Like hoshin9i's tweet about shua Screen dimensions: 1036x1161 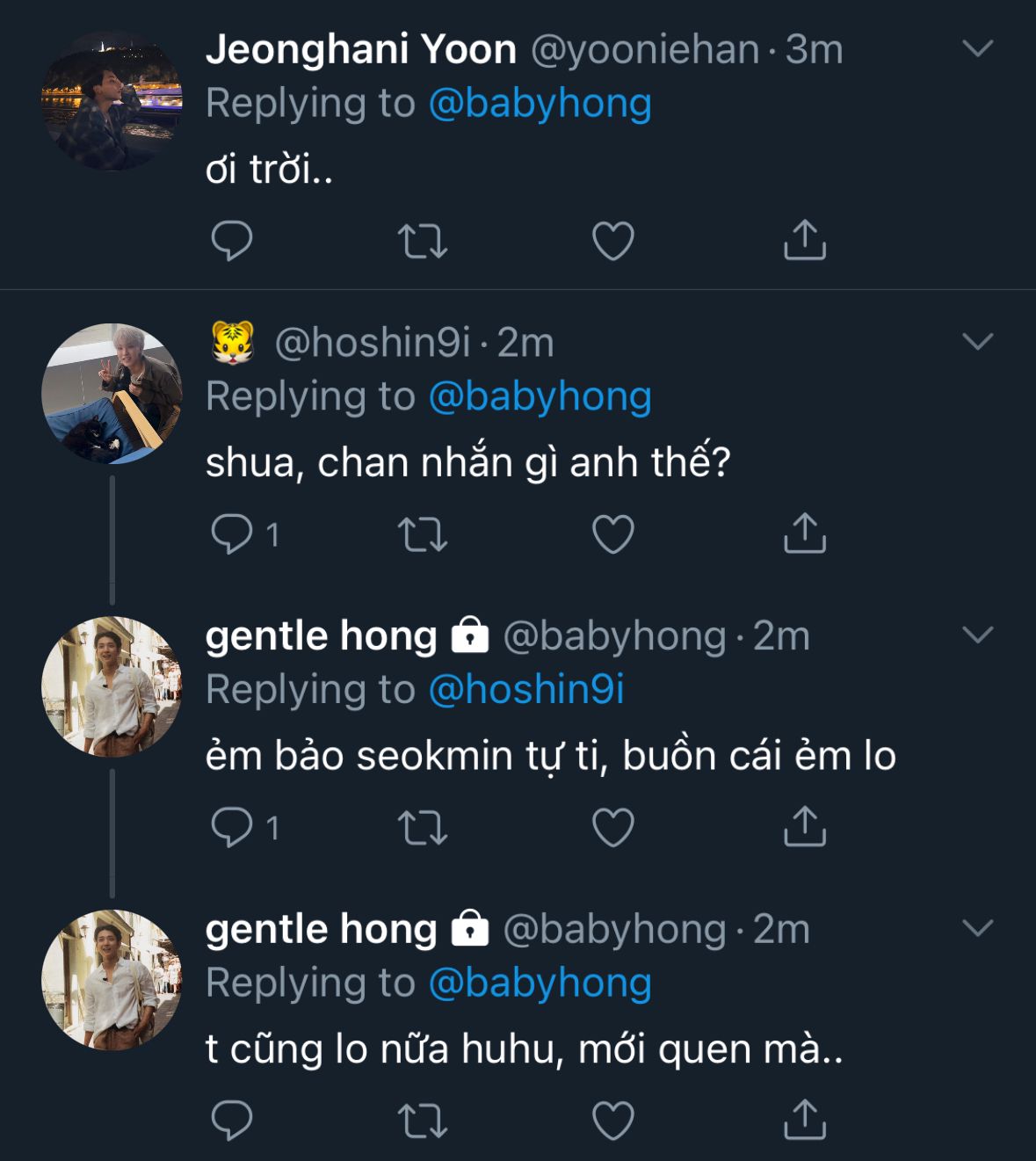613,534
